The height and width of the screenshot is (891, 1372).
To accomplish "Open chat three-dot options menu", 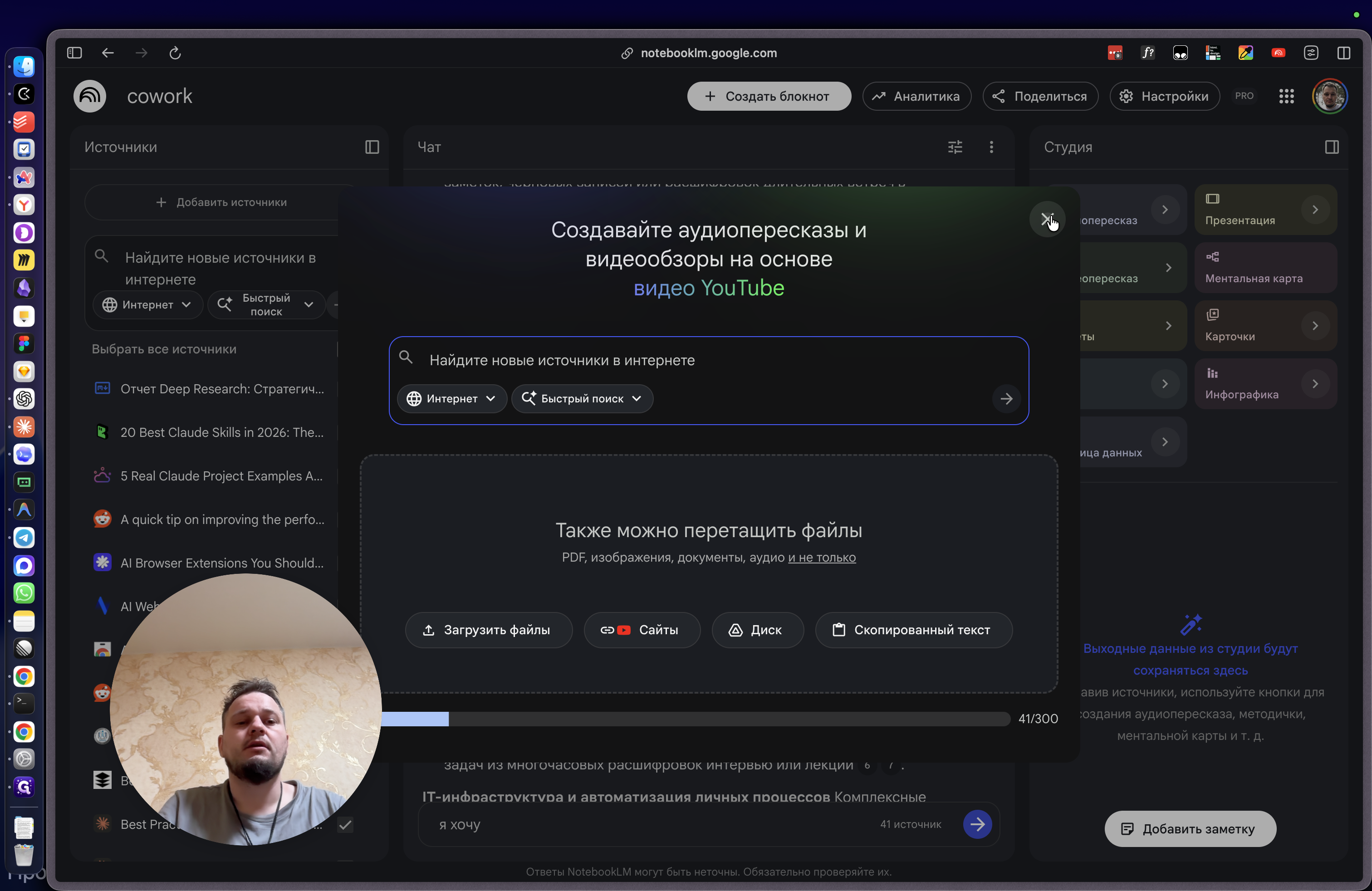I will 991,147.
